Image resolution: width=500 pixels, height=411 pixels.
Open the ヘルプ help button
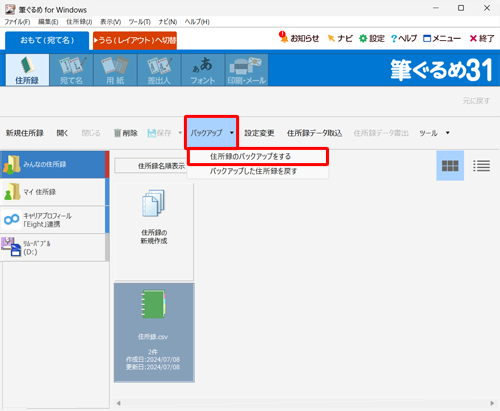pyautogui.click(x=404, y=38)
